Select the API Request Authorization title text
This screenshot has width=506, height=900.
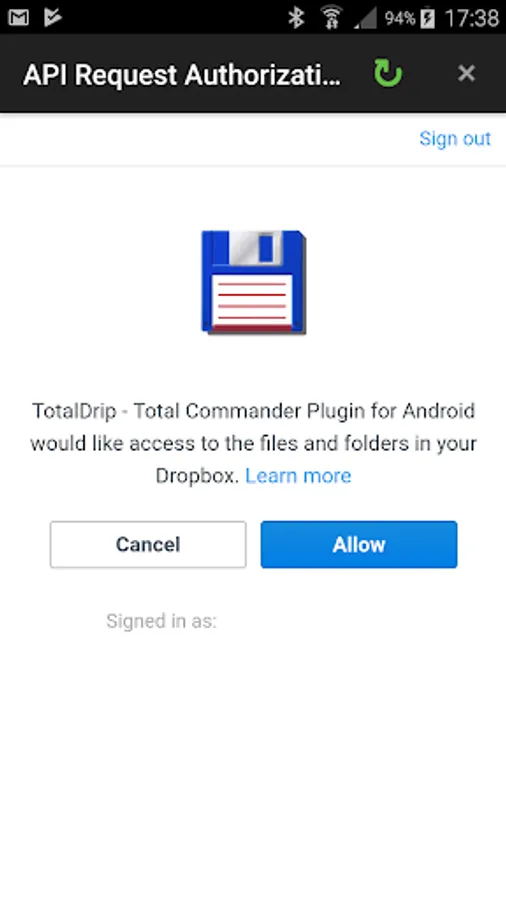pyautogui.click(x=182, y=75)
